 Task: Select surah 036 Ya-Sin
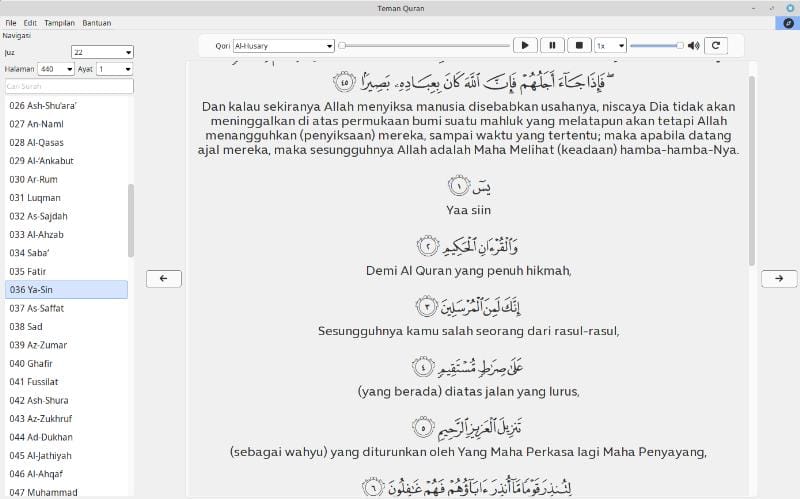[66, 290]
